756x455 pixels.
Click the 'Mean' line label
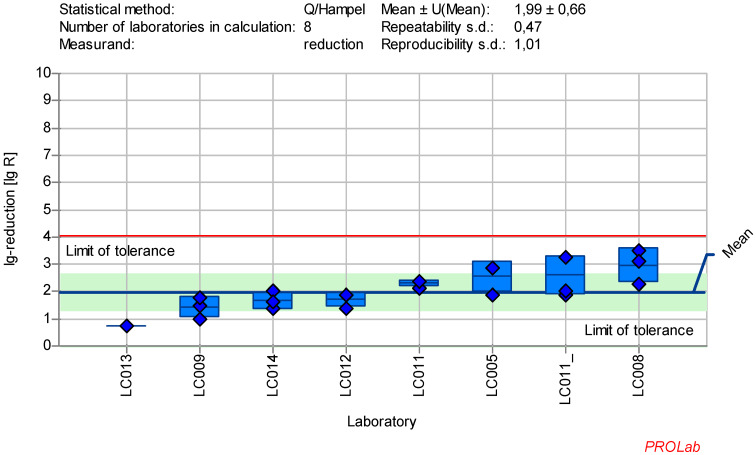point(737,243)
